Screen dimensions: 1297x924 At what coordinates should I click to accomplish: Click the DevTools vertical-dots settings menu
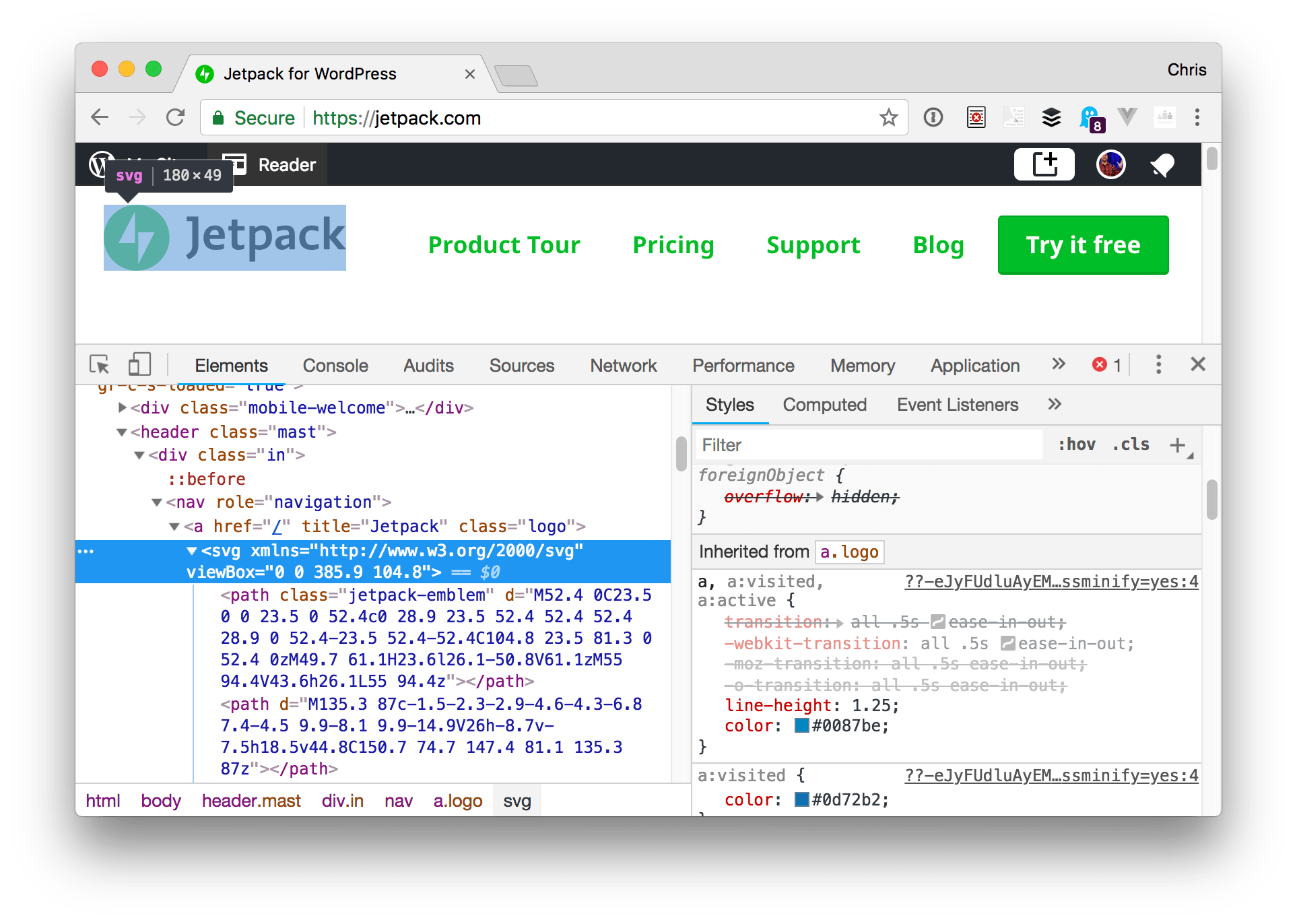pyautogui.click(x=1158, y=364)
